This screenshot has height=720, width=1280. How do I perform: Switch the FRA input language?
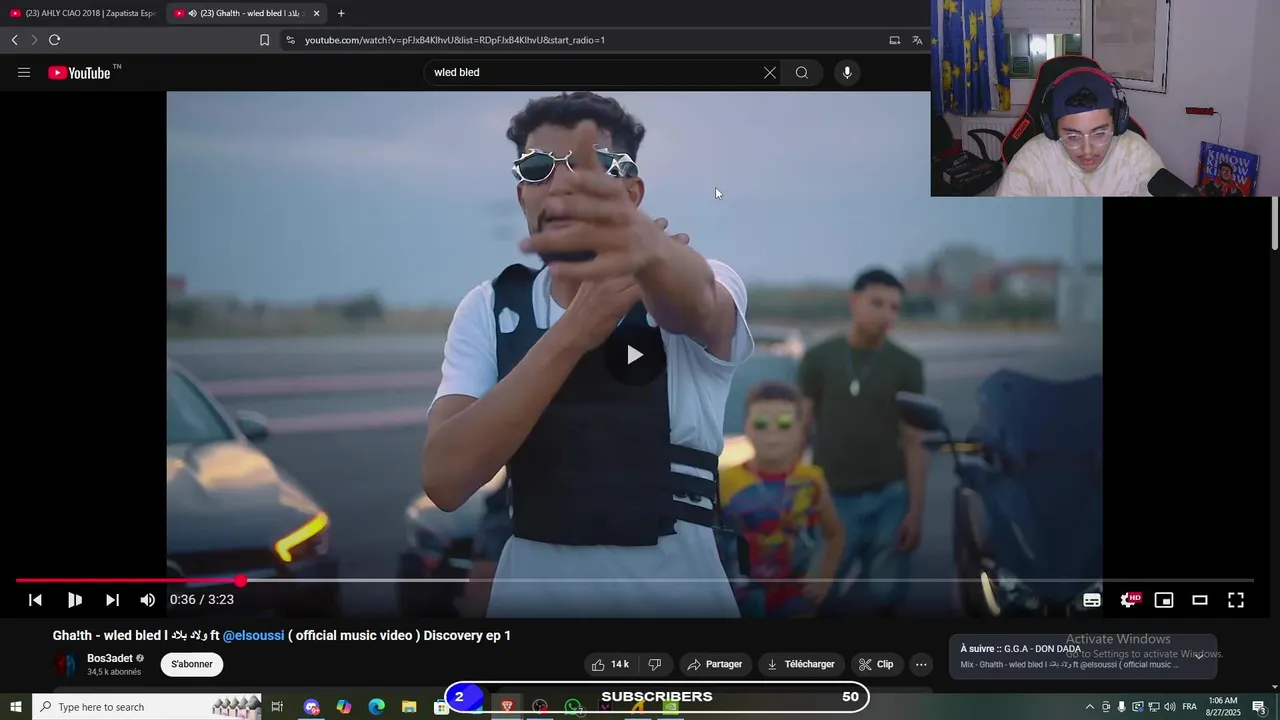point(1189,707)
